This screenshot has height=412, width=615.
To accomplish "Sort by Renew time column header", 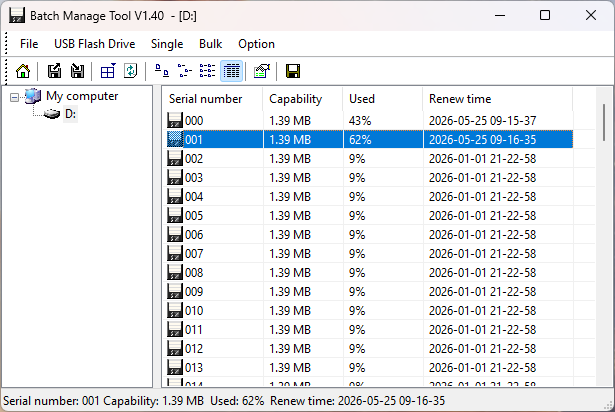I will pos(498,99).
